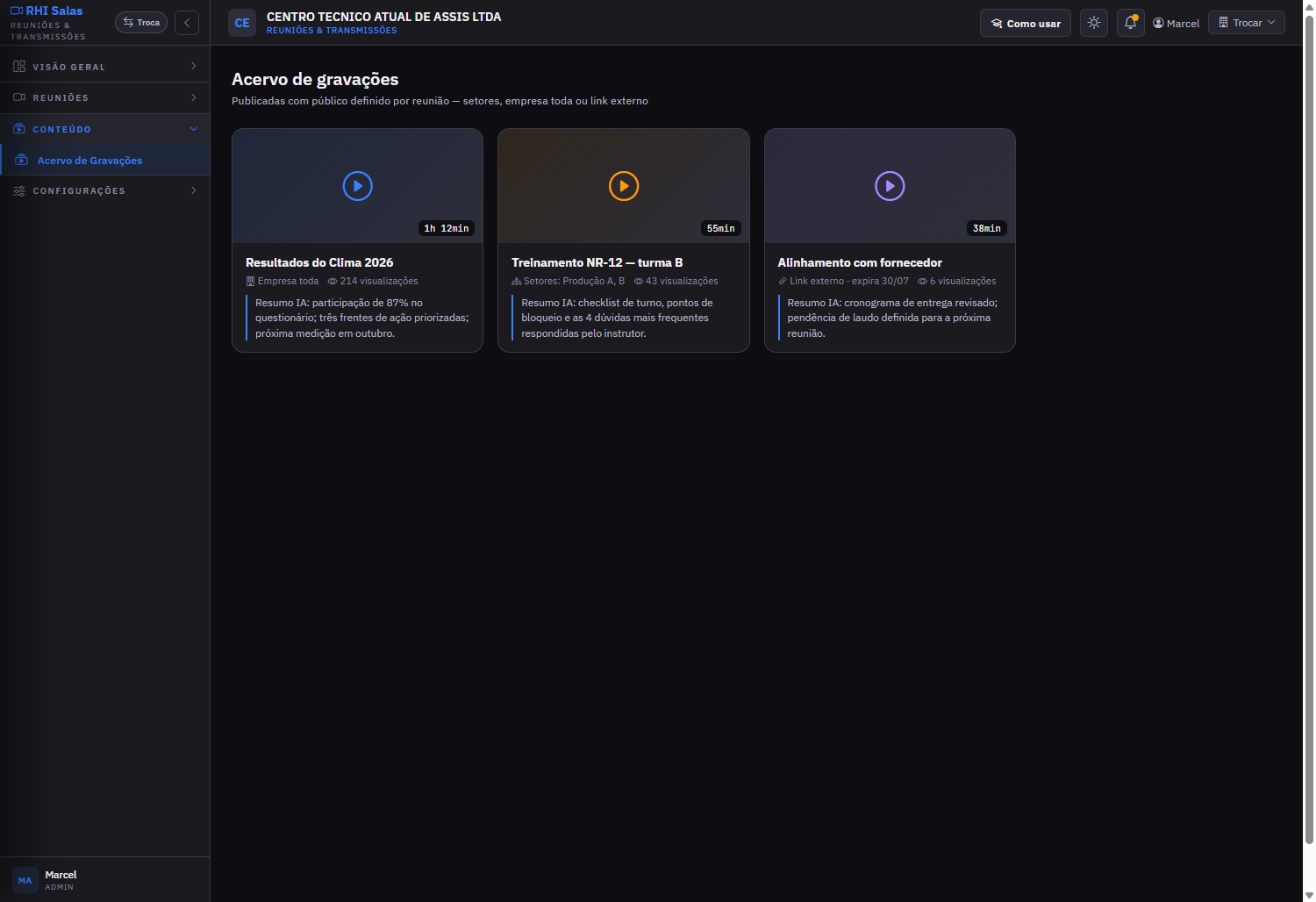Open the Treinamento NR-12 — turma B title
The width and height of the screenshot is (1316, 902).
[x=597, y=262]
